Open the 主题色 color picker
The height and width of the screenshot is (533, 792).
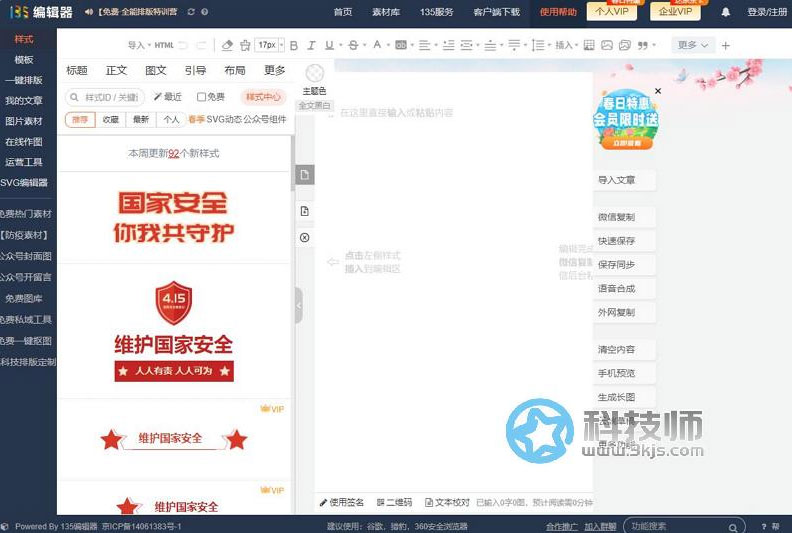314,74
